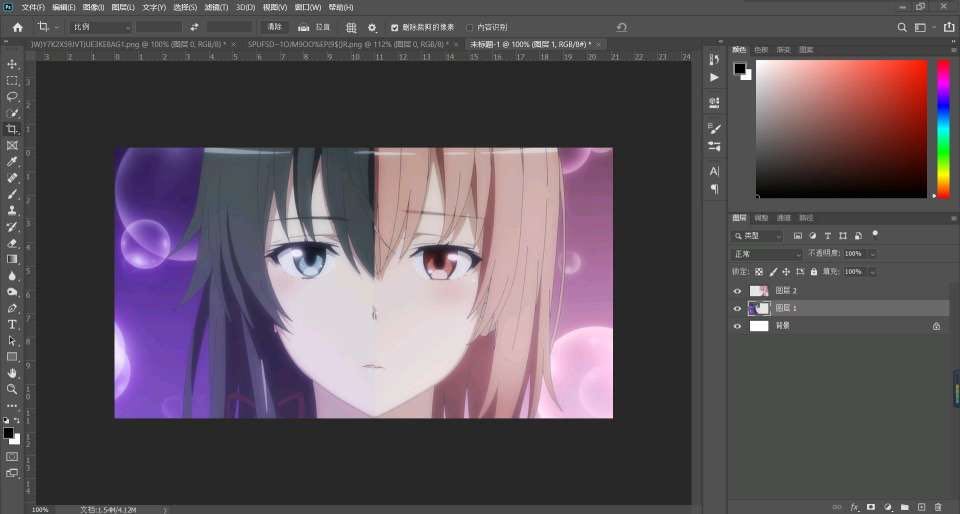
Task: Select the Gradient tool
Action: point(12,259)
